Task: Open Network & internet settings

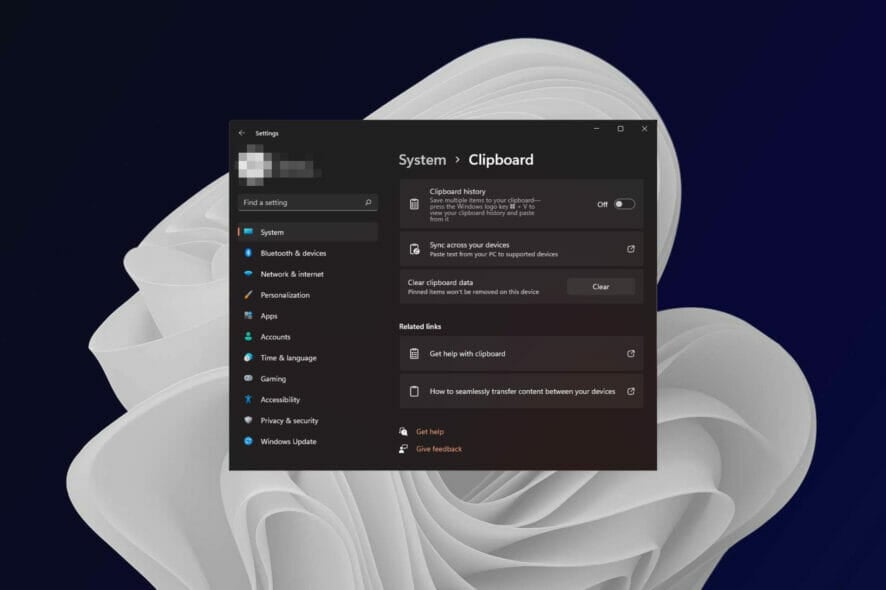Action: point(308,274)
